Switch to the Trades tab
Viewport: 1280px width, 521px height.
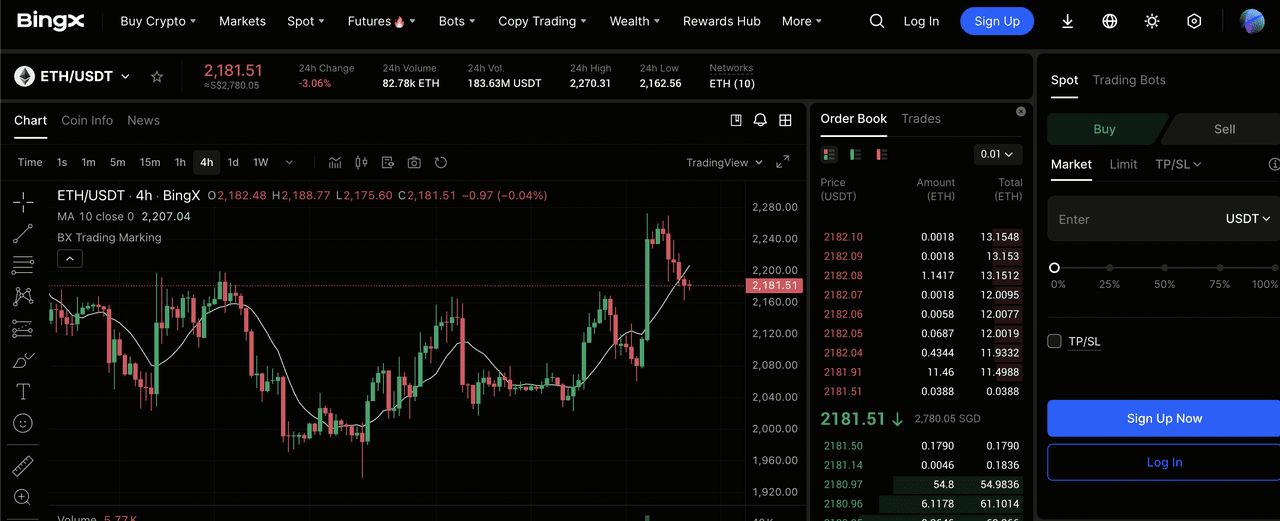(920, 118)
